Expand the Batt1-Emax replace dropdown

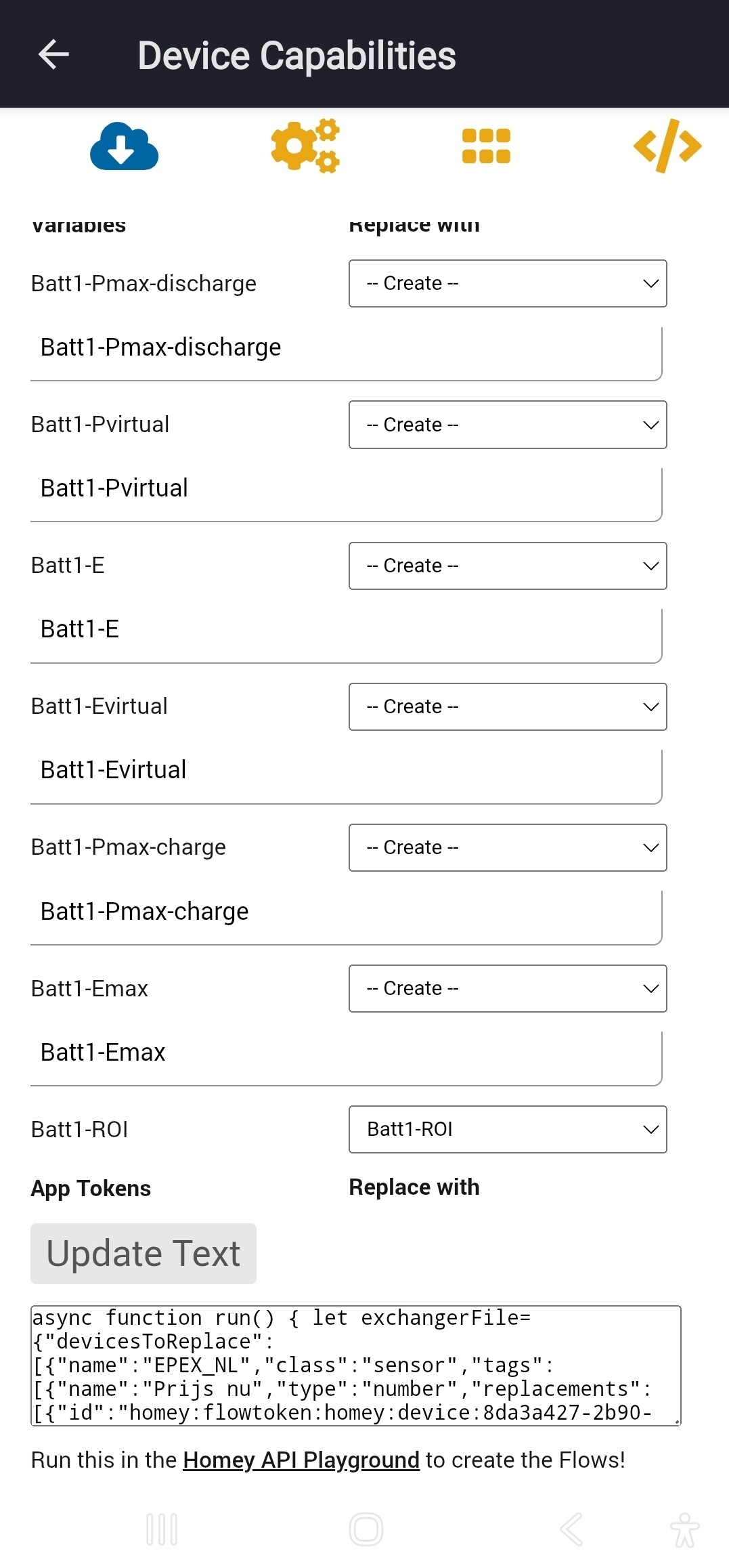(x=508, y=988)
